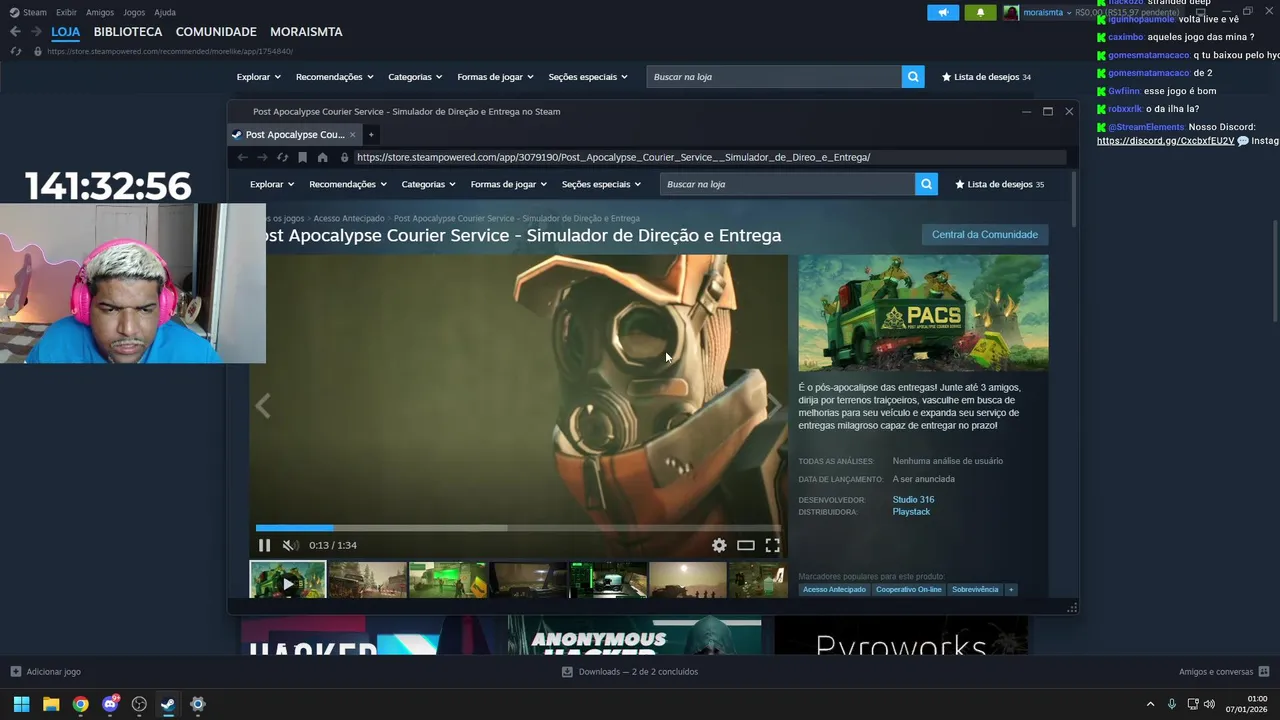Click the home icon in the popup browser
1280x720 pixels.
[x=322, y=157]
